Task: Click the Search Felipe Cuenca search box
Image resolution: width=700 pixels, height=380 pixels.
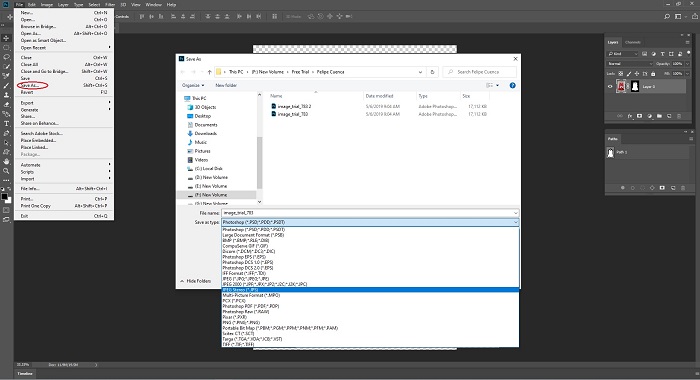Action: click(x=479, y=72)
